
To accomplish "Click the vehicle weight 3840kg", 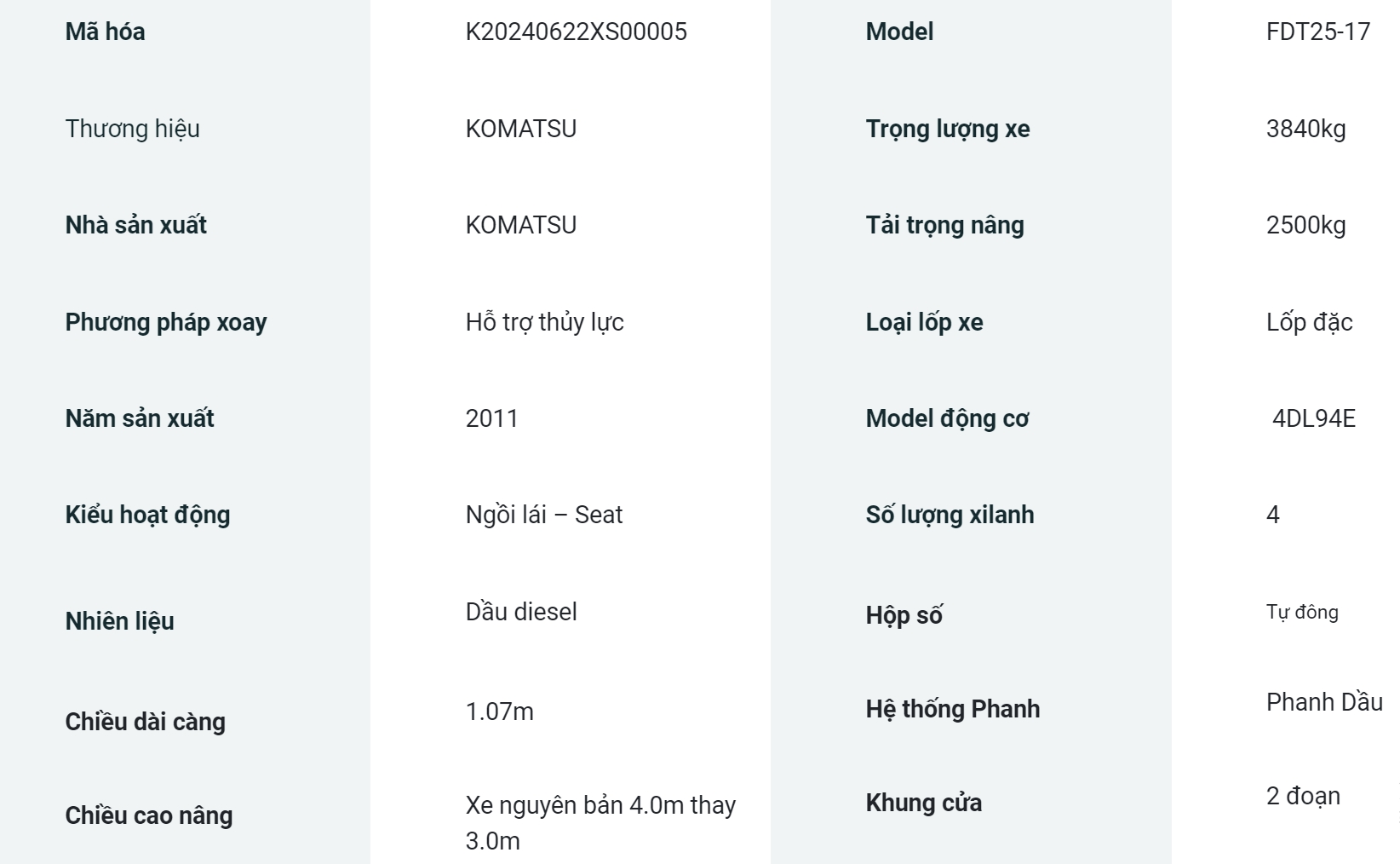I will [x=1305, y=129].
